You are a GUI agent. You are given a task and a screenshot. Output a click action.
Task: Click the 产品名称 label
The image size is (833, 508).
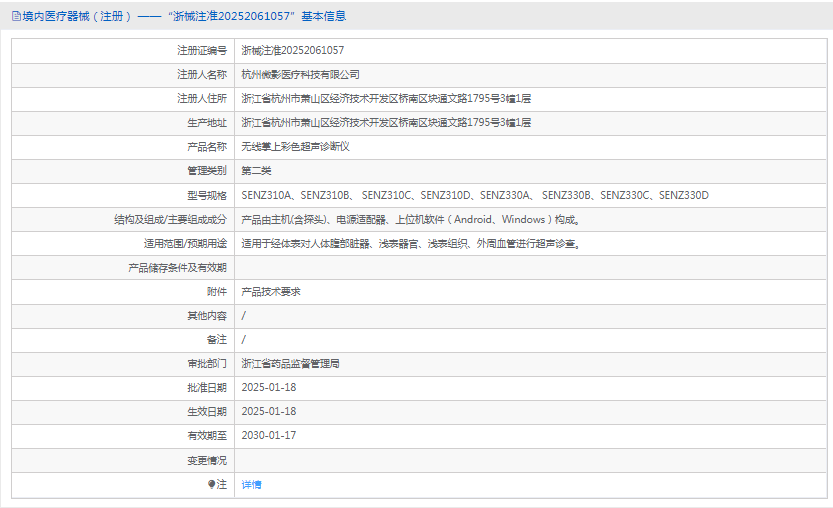[x=207, y=147]
